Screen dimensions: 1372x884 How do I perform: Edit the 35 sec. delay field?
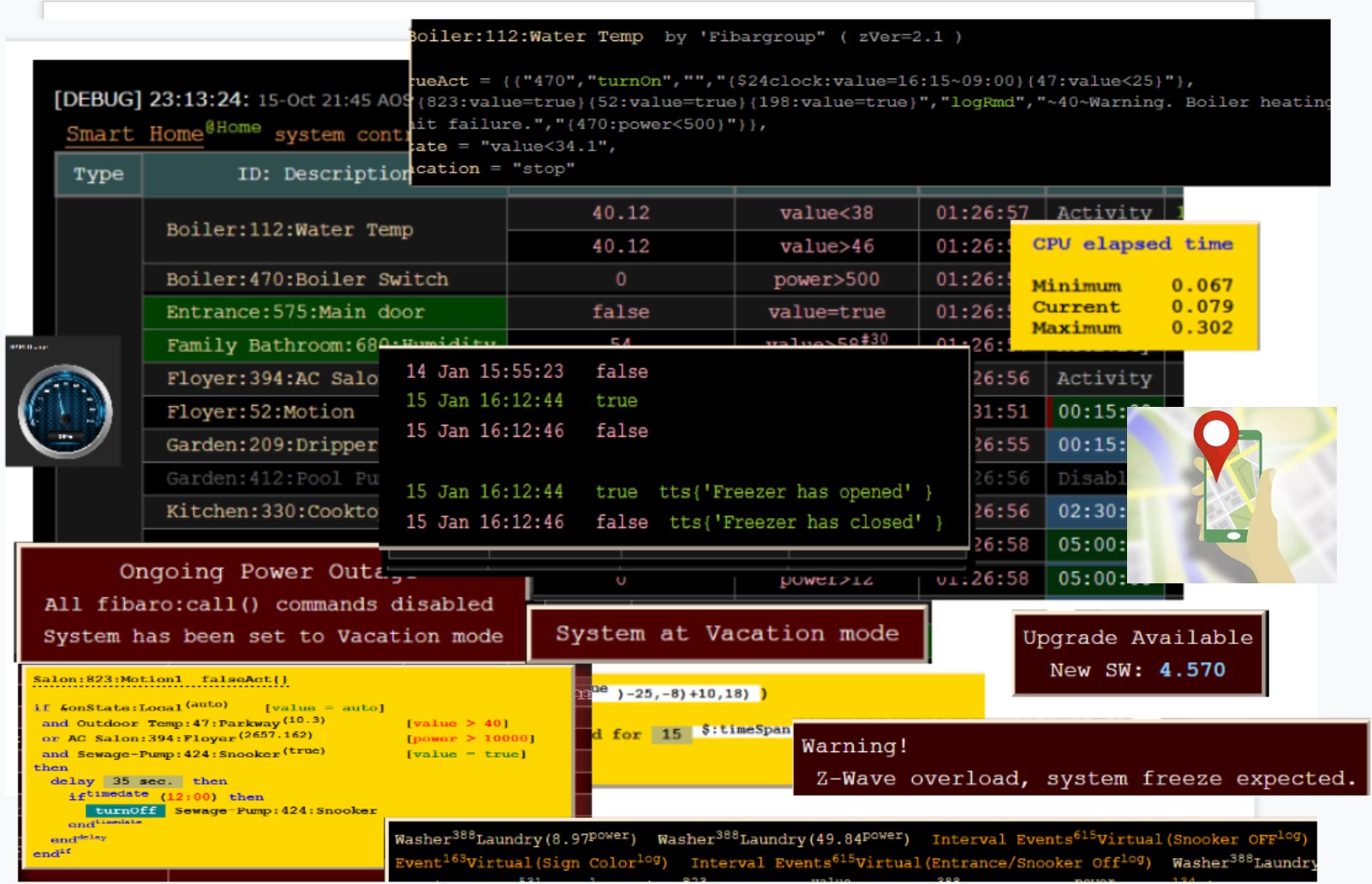(x=143, y=781)
